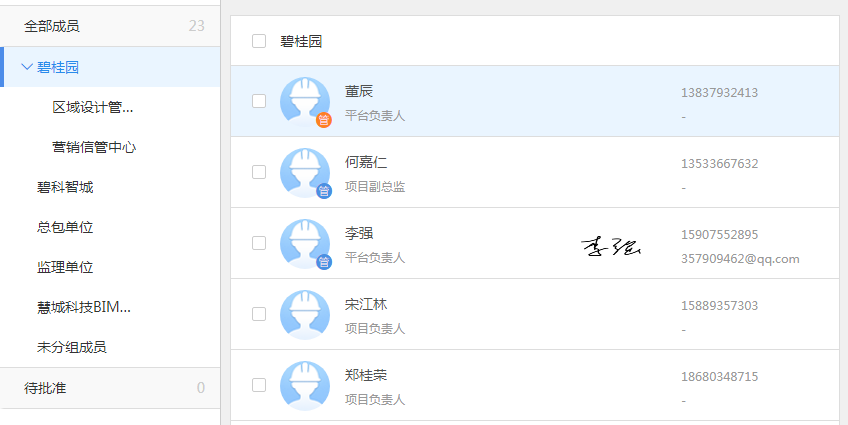Click 郑桂荣's helmet avatar icon
The width and height of the screenshot is (848, 425).
click(x=304, y=384)
